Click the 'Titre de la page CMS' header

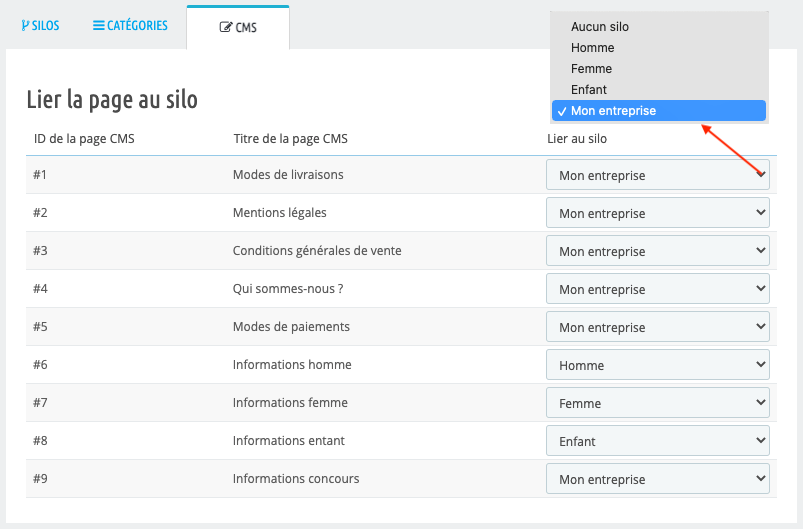[x=290, y=139]
